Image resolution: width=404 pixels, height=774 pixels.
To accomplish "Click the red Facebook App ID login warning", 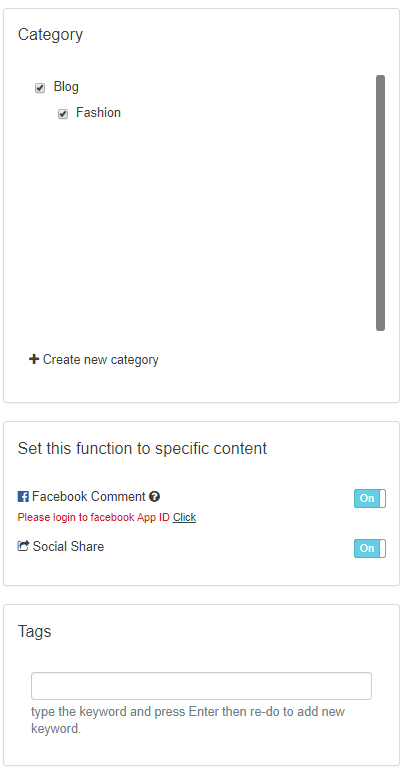I will (94, 517).
